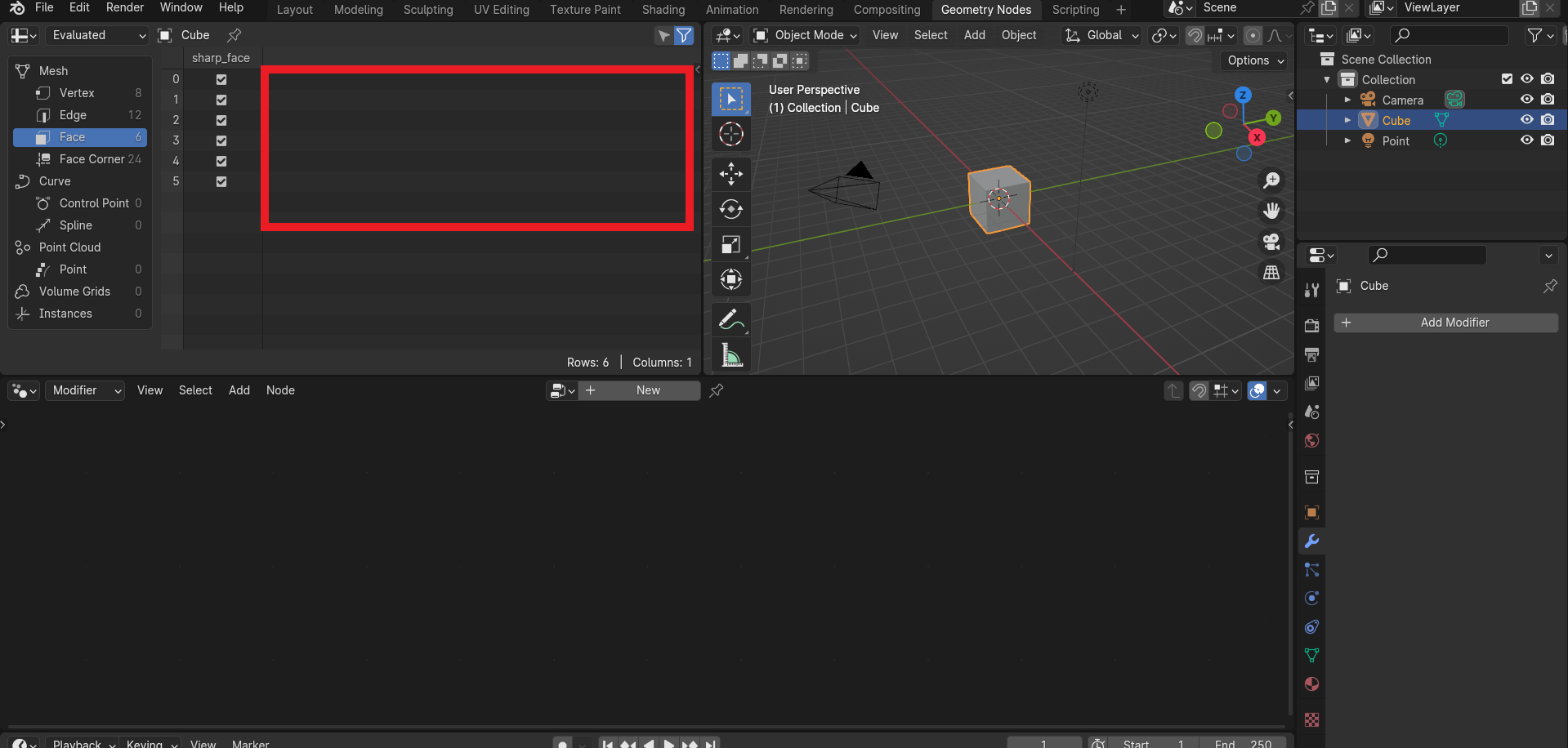Open the Modifiers wrench properties tab

(1311, 541)
